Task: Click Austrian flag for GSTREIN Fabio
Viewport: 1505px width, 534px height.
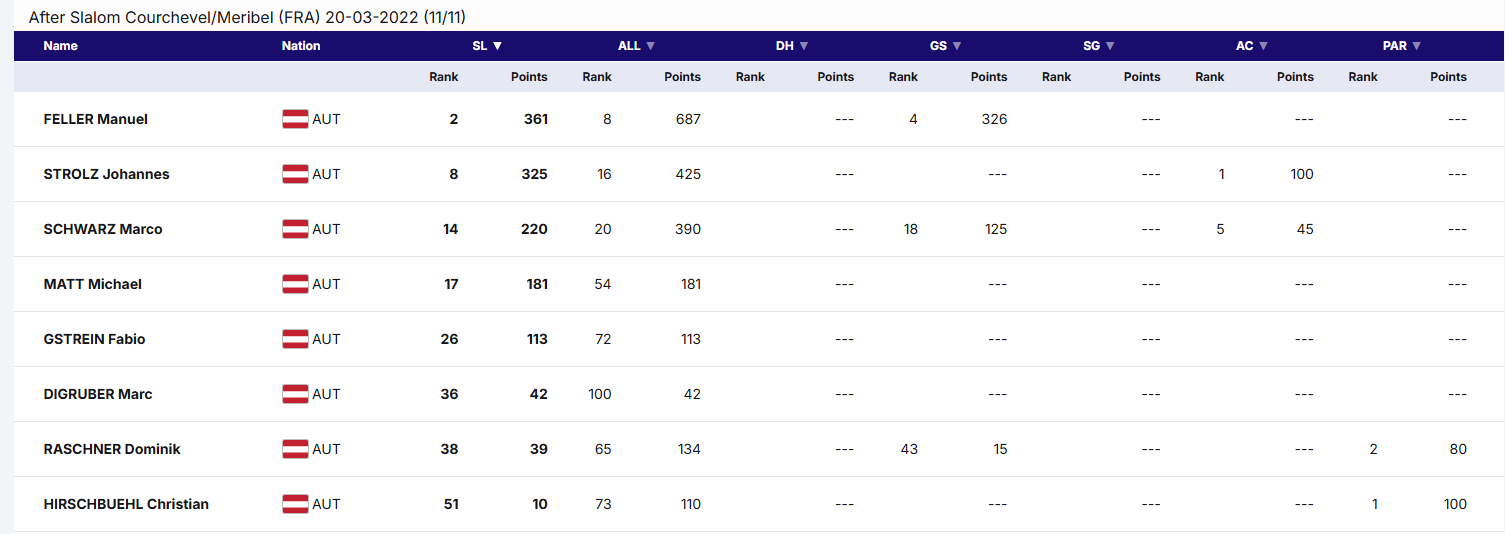Action: [x=295, y=339]
